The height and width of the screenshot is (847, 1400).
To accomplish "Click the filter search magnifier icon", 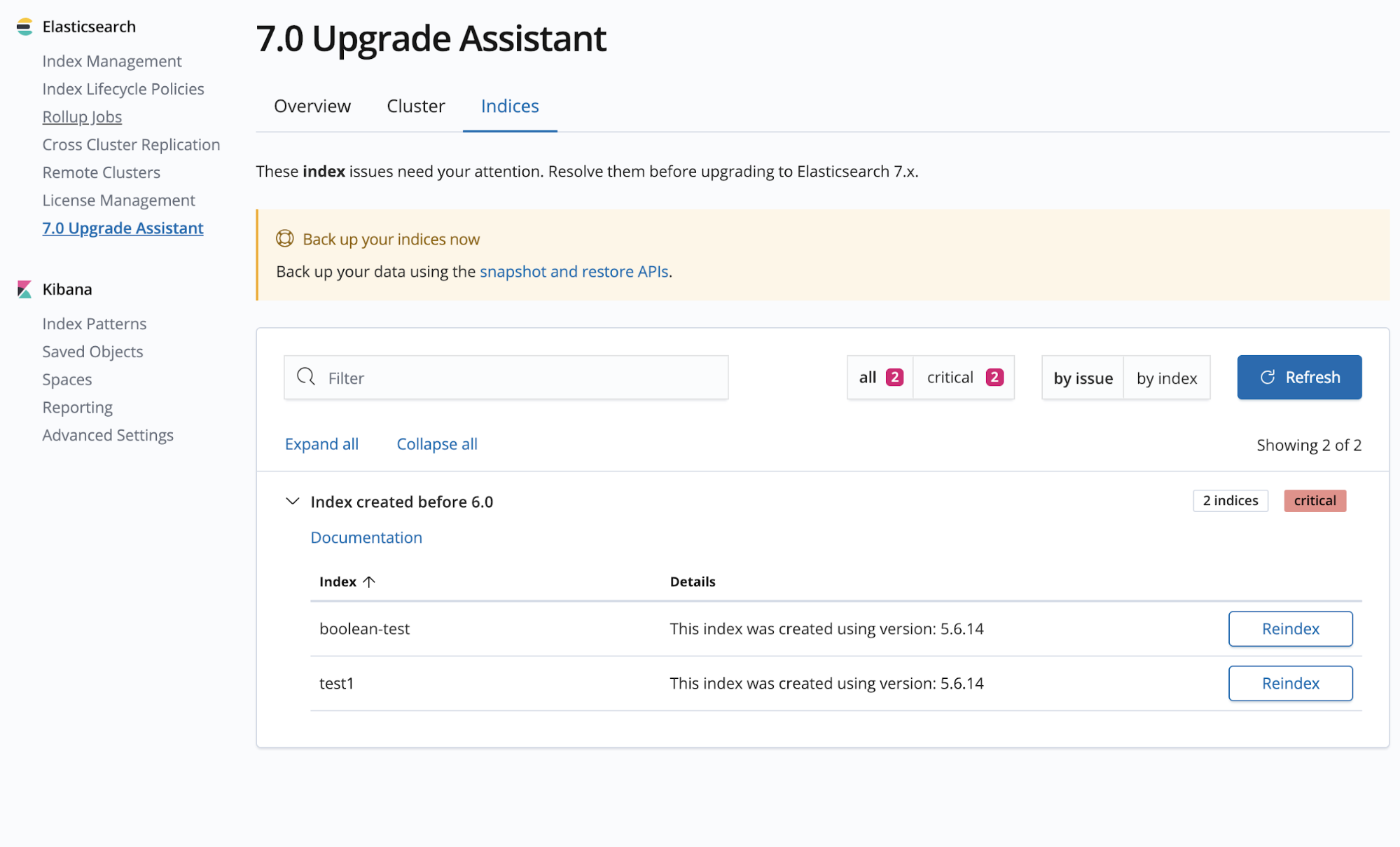I will coord(307,377).
